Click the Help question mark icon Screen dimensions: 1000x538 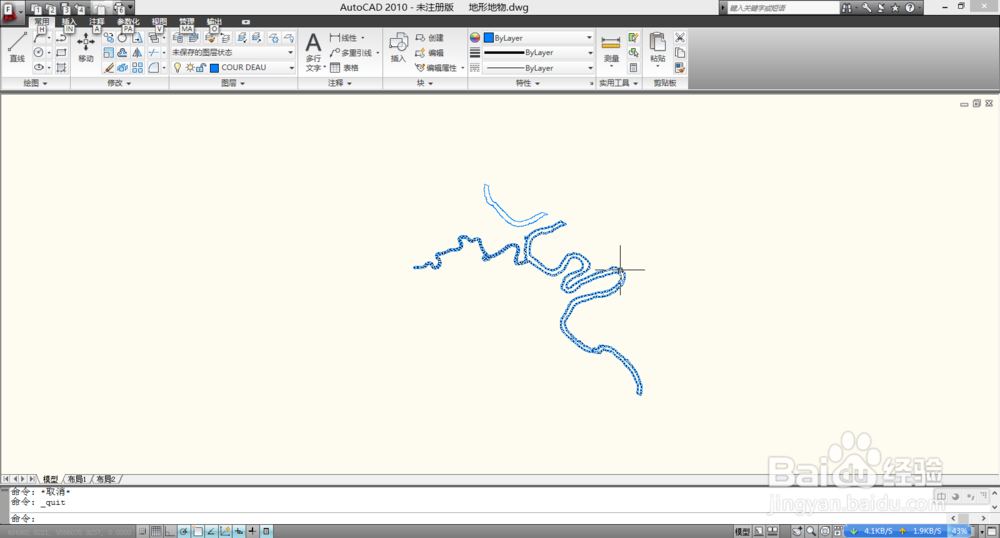pos(910,8)
